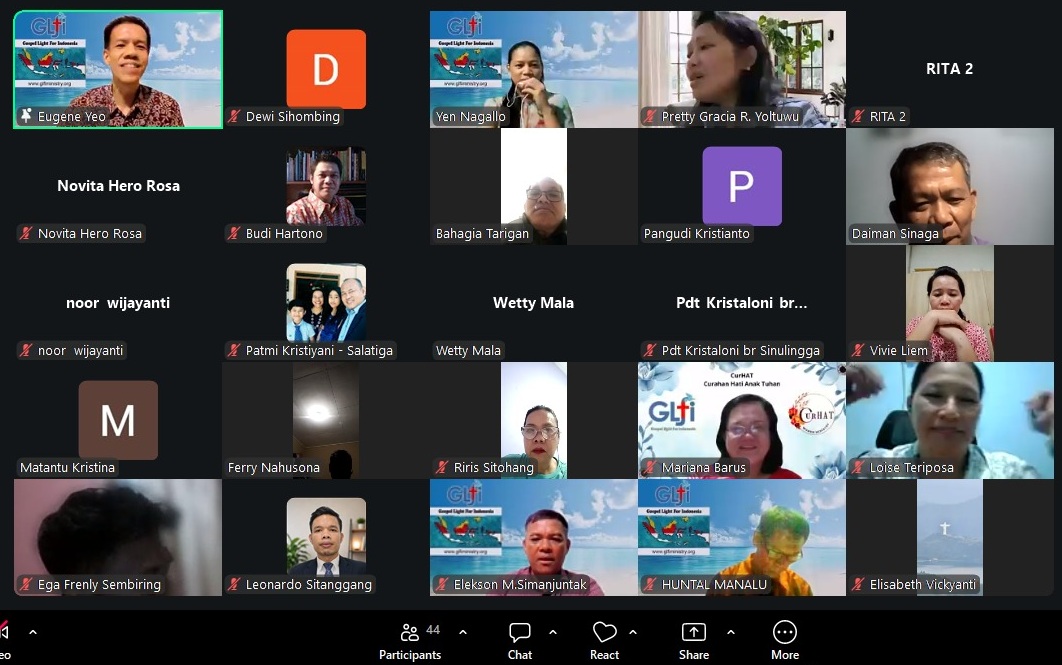Viewport: 1062px width, 665px height.
Task: Click the brown M avatar of Matantu Kristina
Action: coord(118,420)
